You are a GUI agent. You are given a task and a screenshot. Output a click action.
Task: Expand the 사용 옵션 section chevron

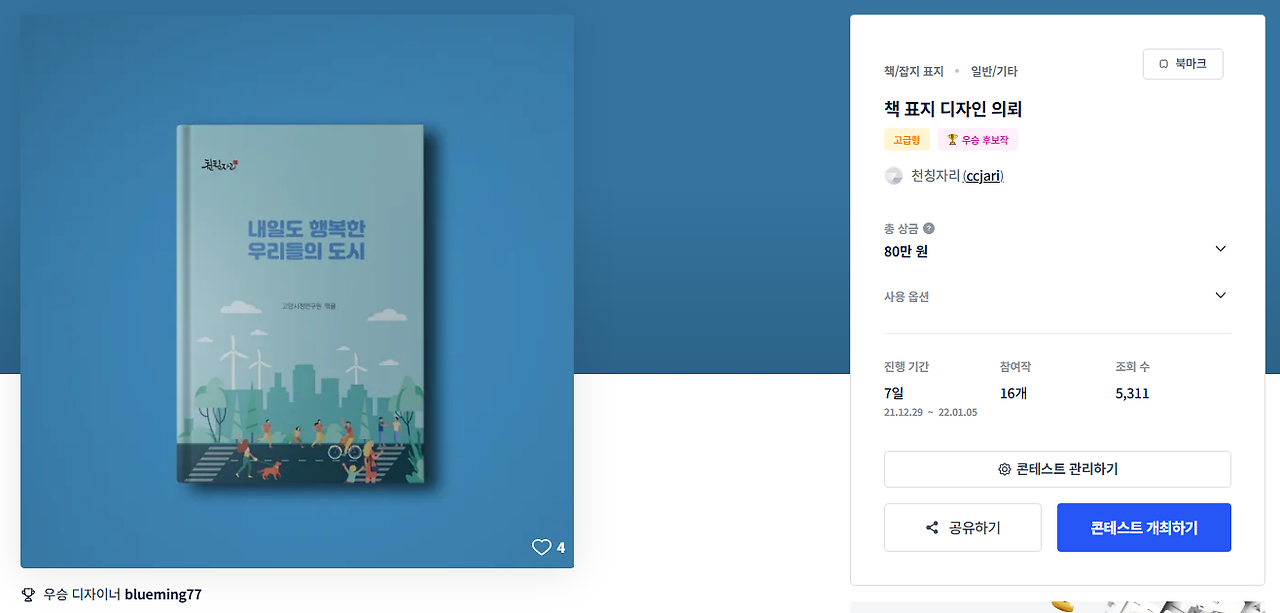[1220, 296]
